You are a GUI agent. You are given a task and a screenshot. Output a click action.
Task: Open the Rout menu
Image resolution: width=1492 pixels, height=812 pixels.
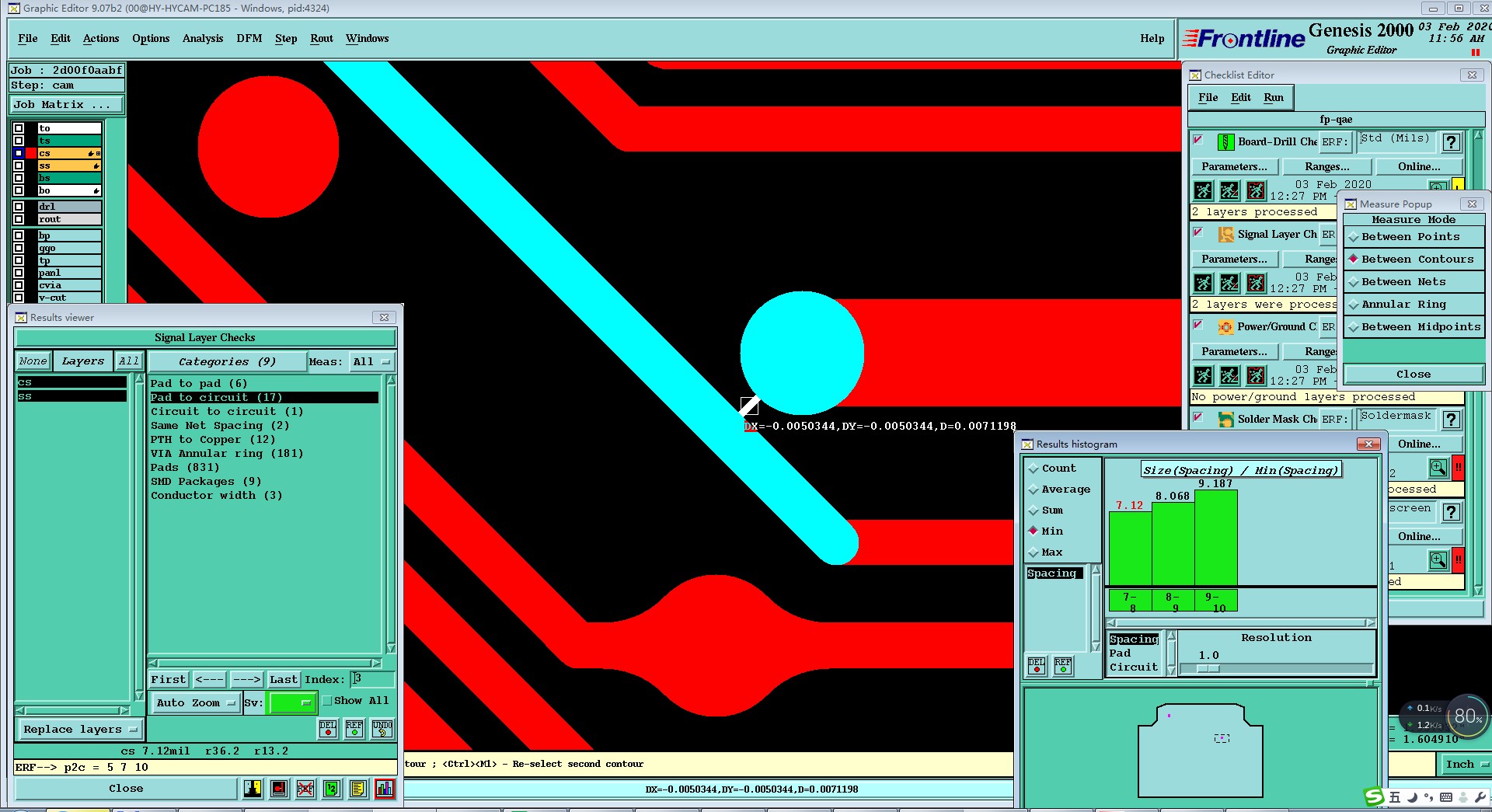322,38
